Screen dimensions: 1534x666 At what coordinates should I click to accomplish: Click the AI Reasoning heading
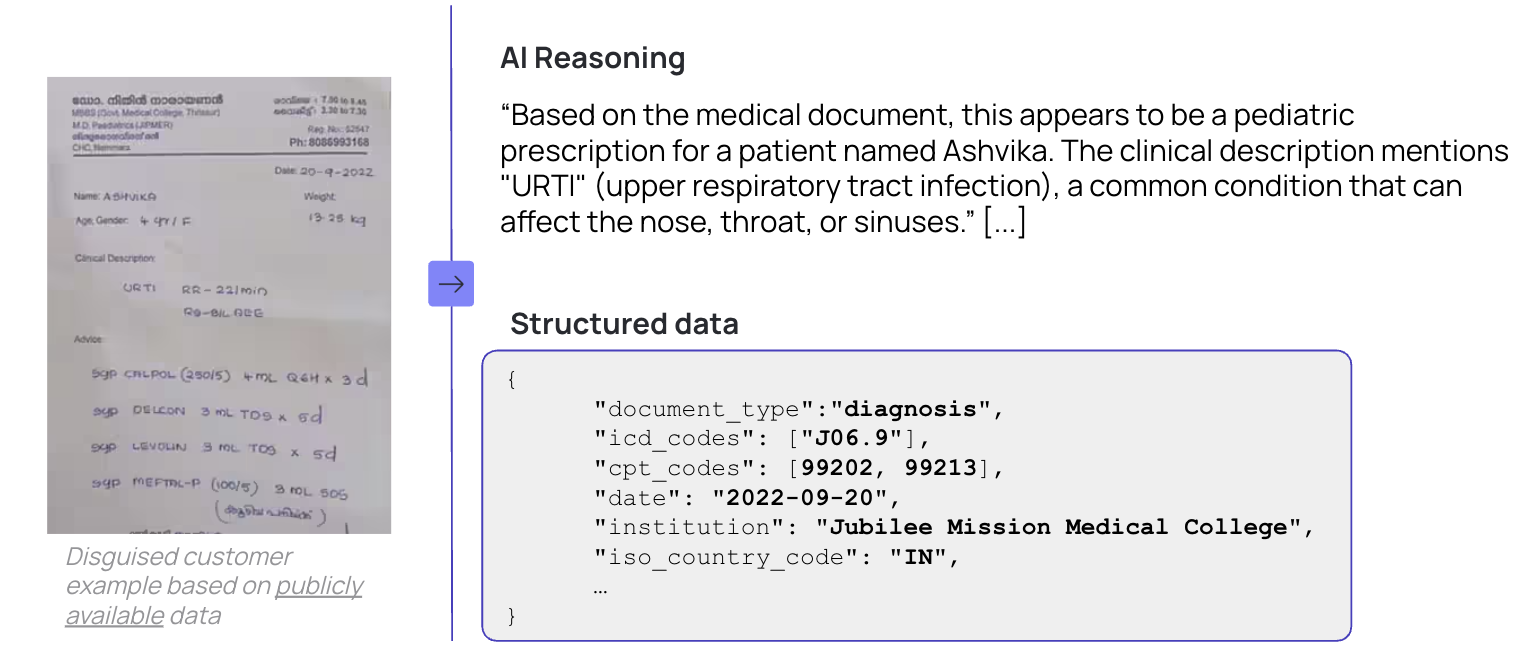pyautogui.click(x=593, y=58)
